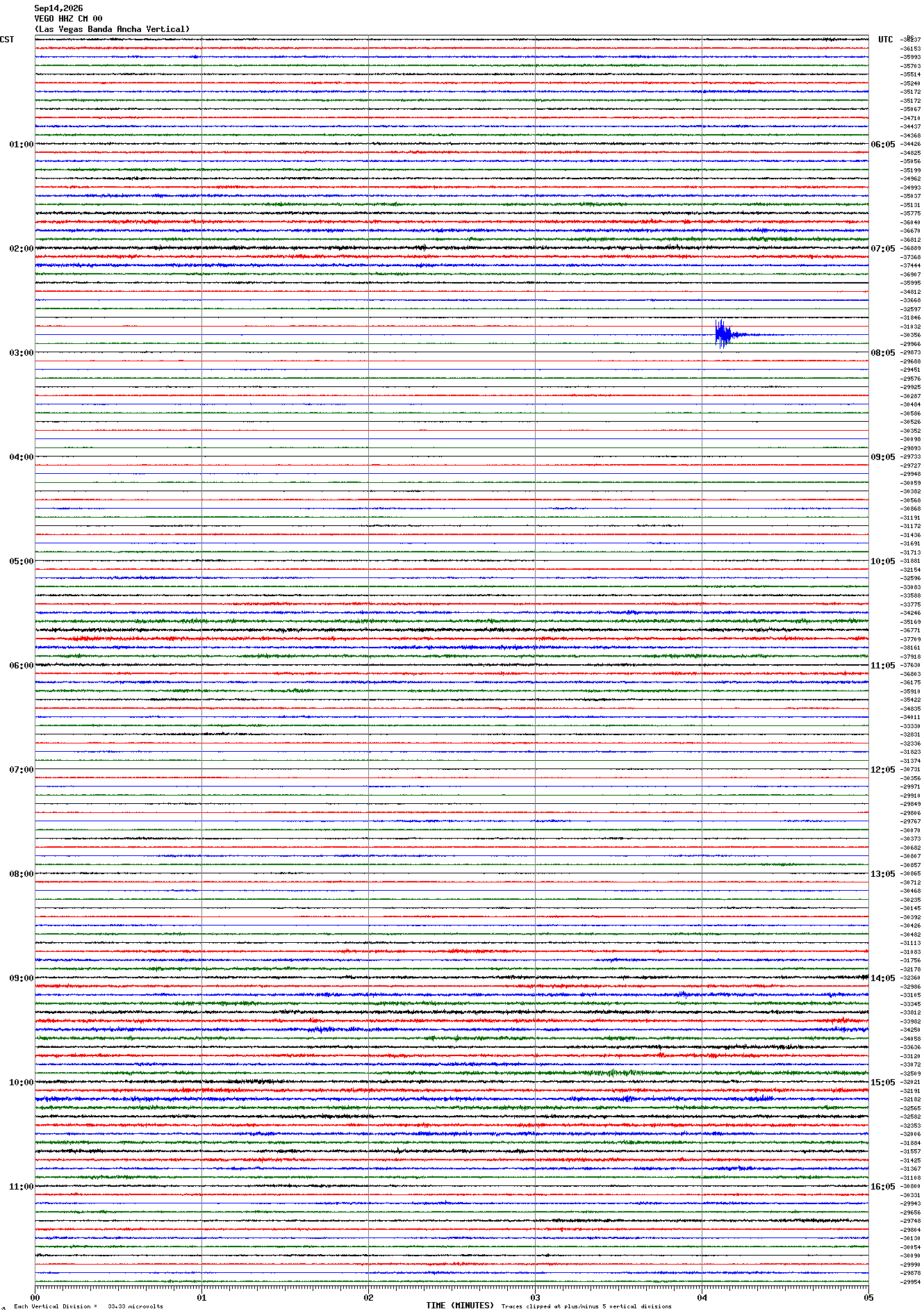Click the CST timezone header
The width and height of the screenshot is (924, 1316).
pos(7,40)
